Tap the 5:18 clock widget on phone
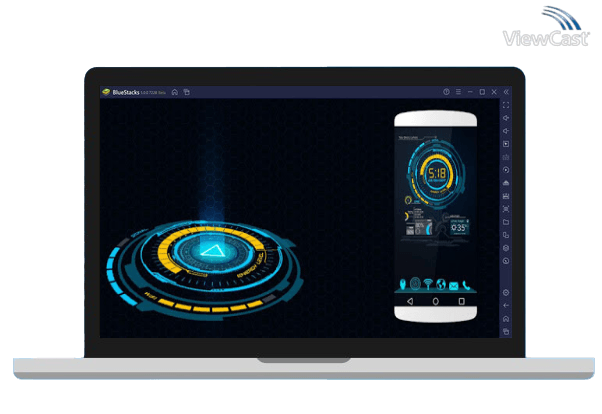602x414 pixels. pos(437,174)
